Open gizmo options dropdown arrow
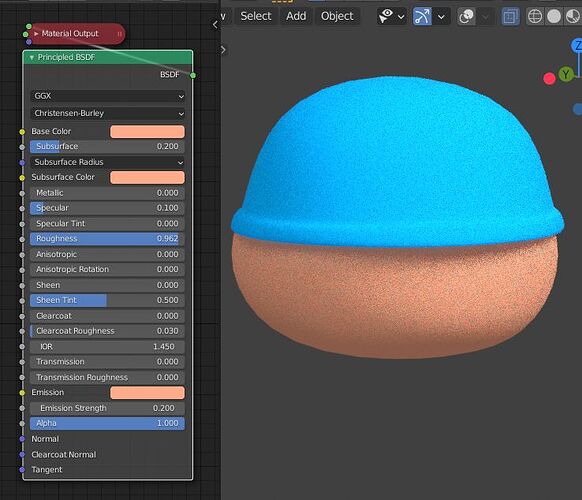 pos(441,17)
